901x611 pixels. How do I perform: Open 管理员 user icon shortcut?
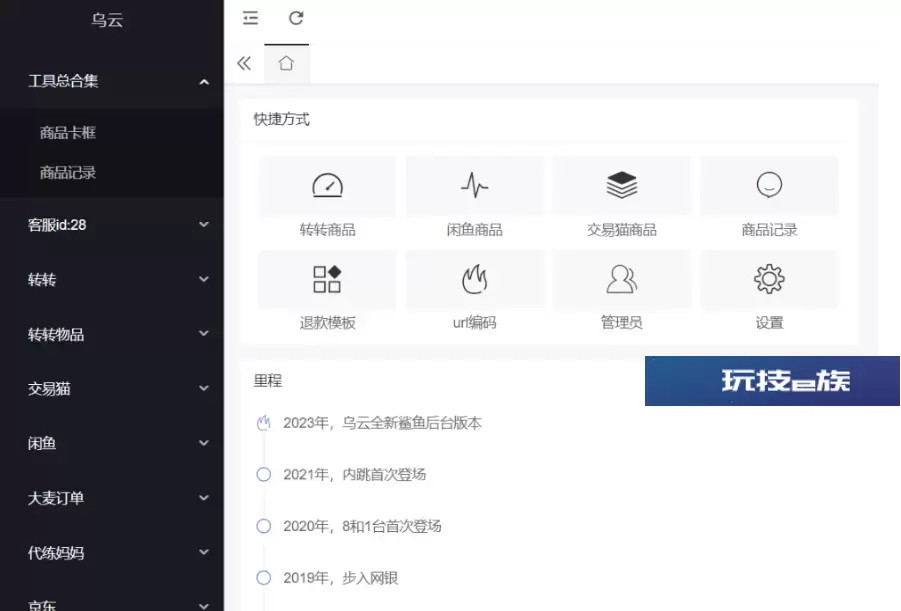pyautogui.click(x=622, y=279)
